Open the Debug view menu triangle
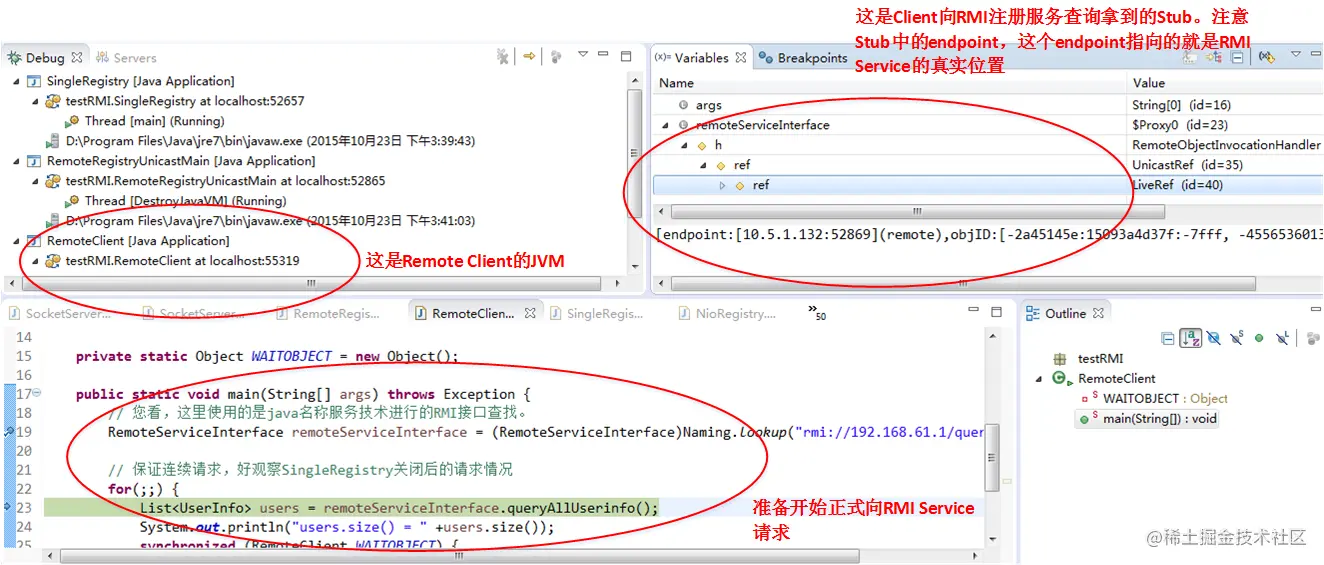Viewport: 1324px width, 565px height. tap(583, 55)
